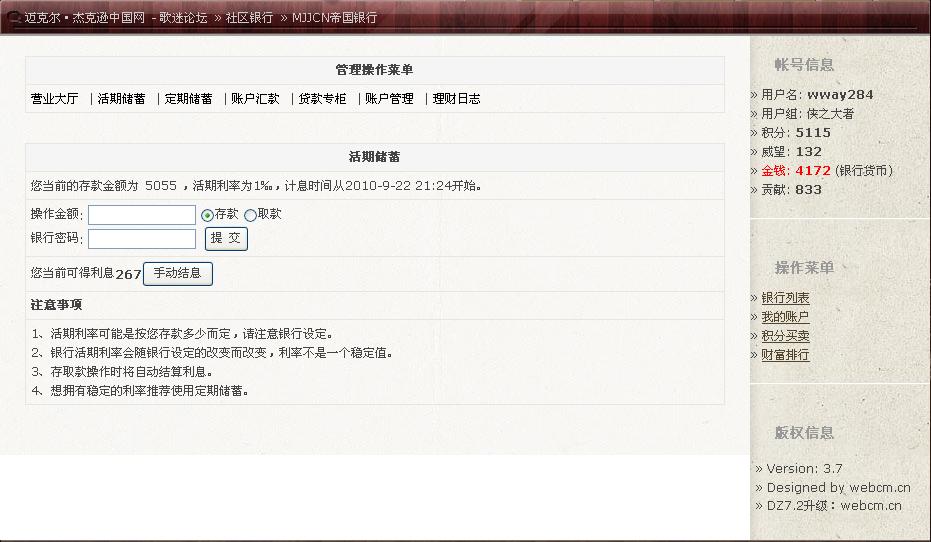
Task: Open the 积分买卖 sidebar link
Action: [x=786, y=335]
